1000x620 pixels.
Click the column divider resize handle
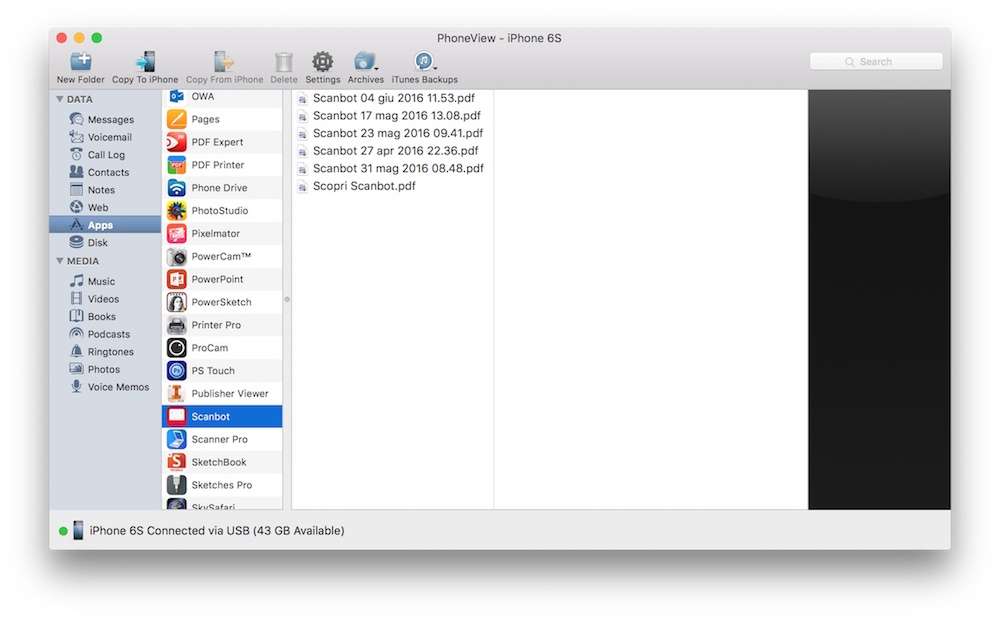click(x=287, y=299)
